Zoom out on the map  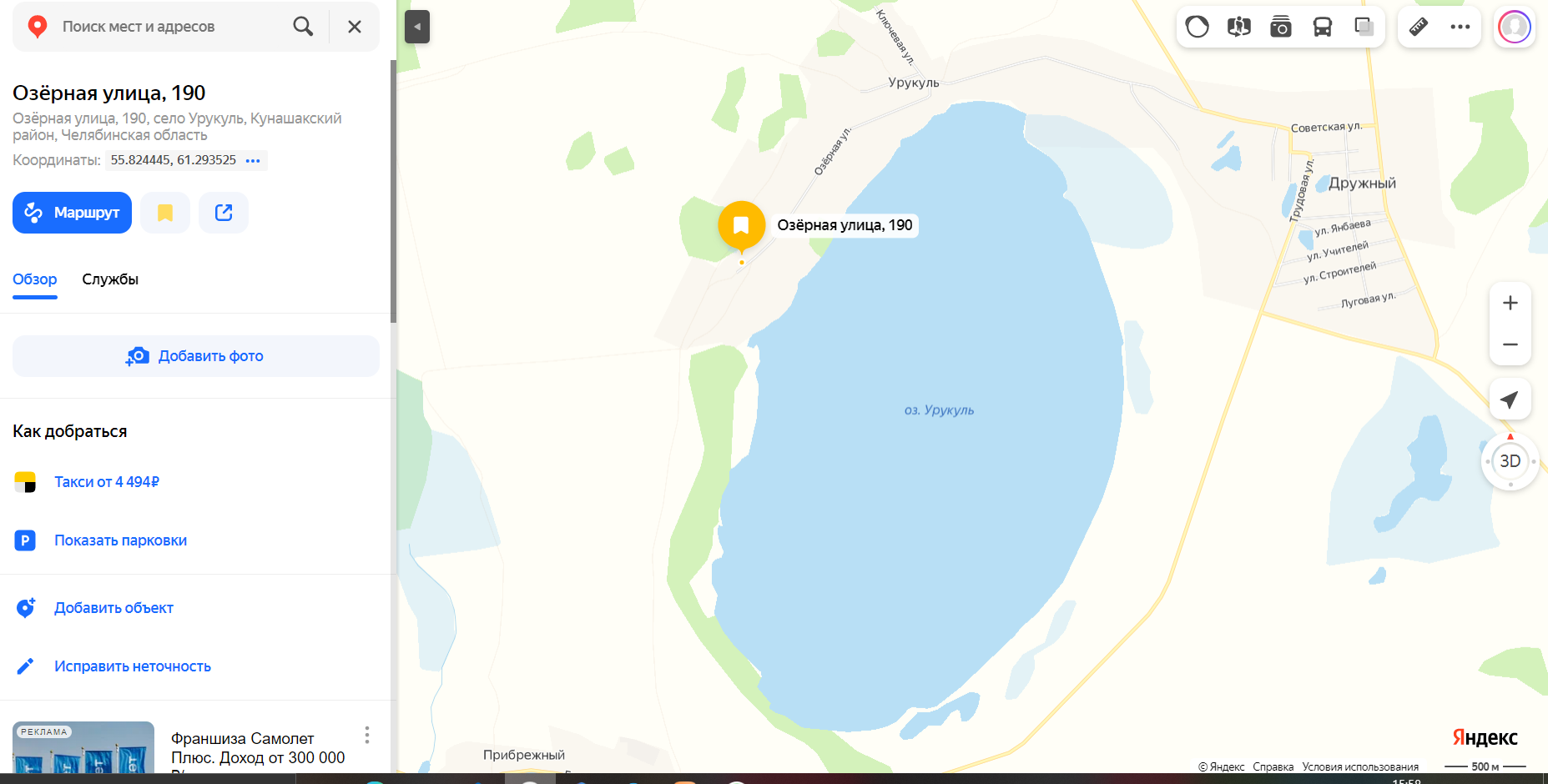[1510, 344]
